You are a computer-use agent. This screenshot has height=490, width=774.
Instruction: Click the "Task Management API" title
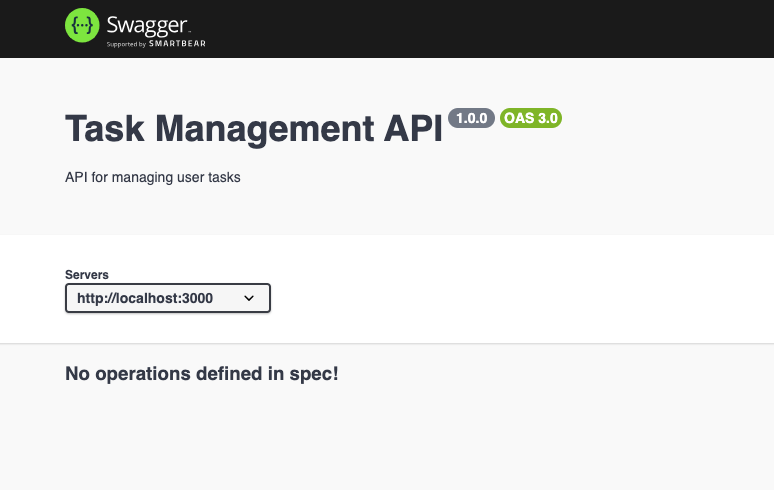(x=254, y=129)
